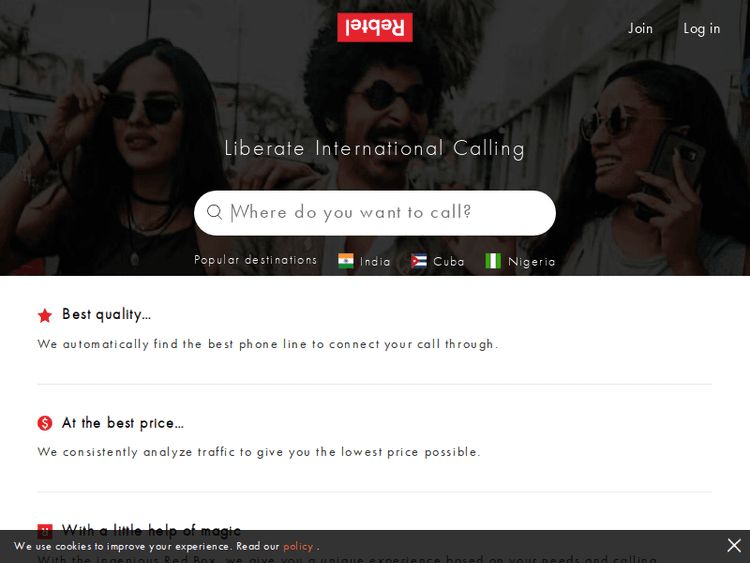Click the 'Best quality...' heading
Viewport: 750px width, 563px height.
[106, 314]
